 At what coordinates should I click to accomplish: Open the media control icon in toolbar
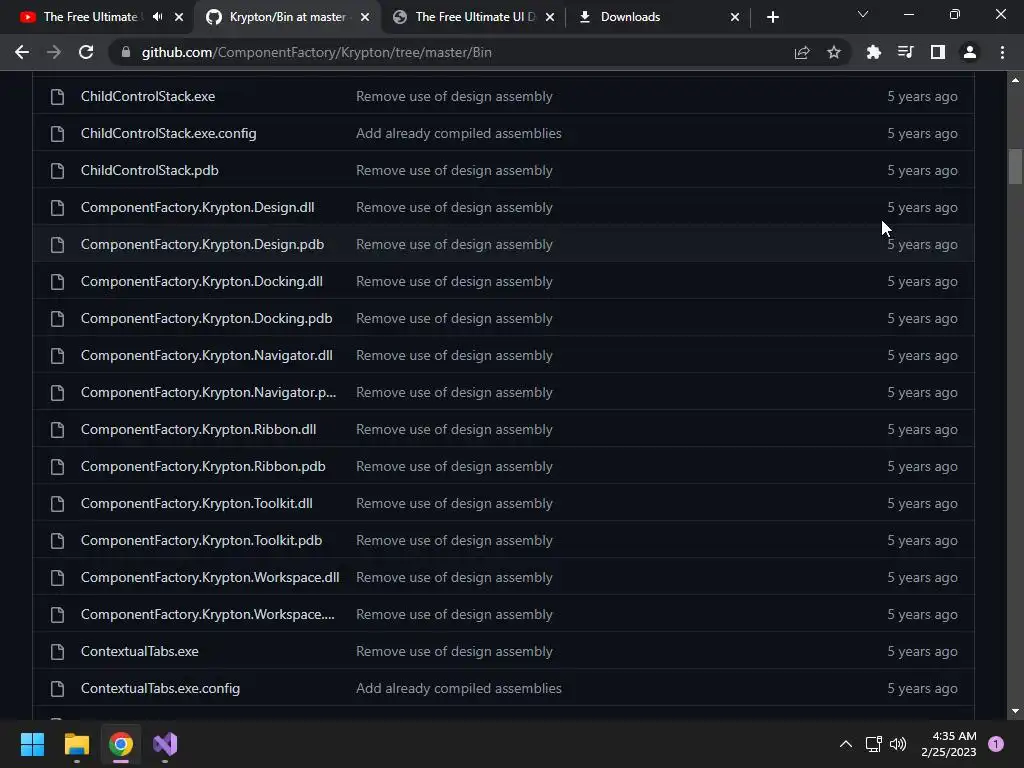(905, 52)
